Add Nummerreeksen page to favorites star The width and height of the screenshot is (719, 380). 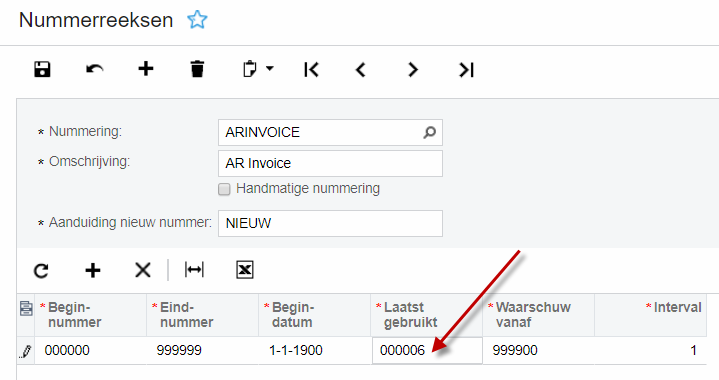(197, 20)
